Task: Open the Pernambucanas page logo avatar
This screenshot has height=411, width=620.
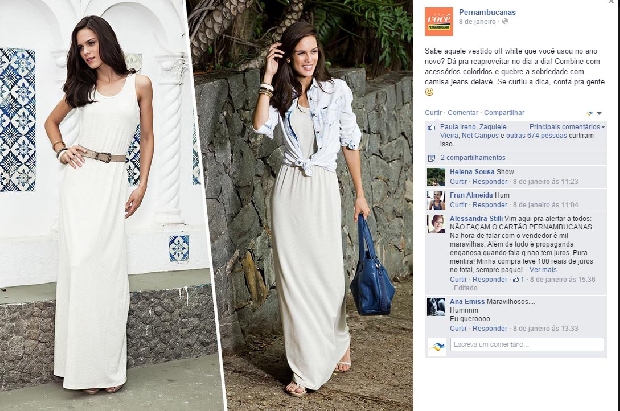Action: [439, 21]
